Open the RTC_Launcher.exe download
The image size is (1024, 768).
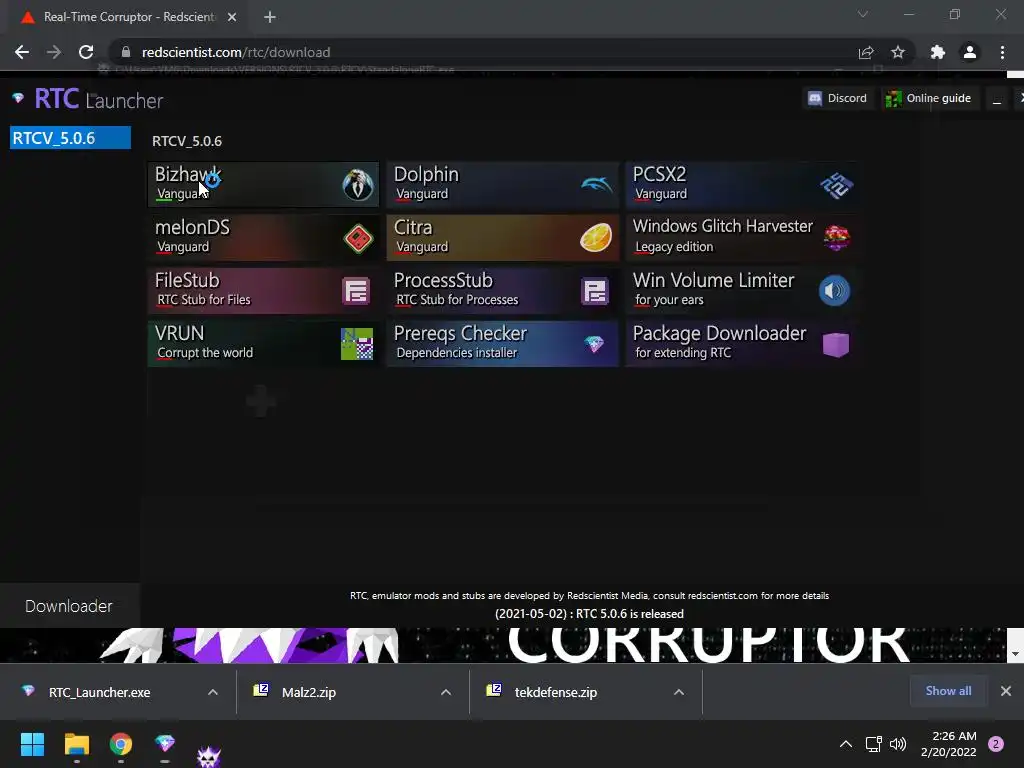pos(99,692)
